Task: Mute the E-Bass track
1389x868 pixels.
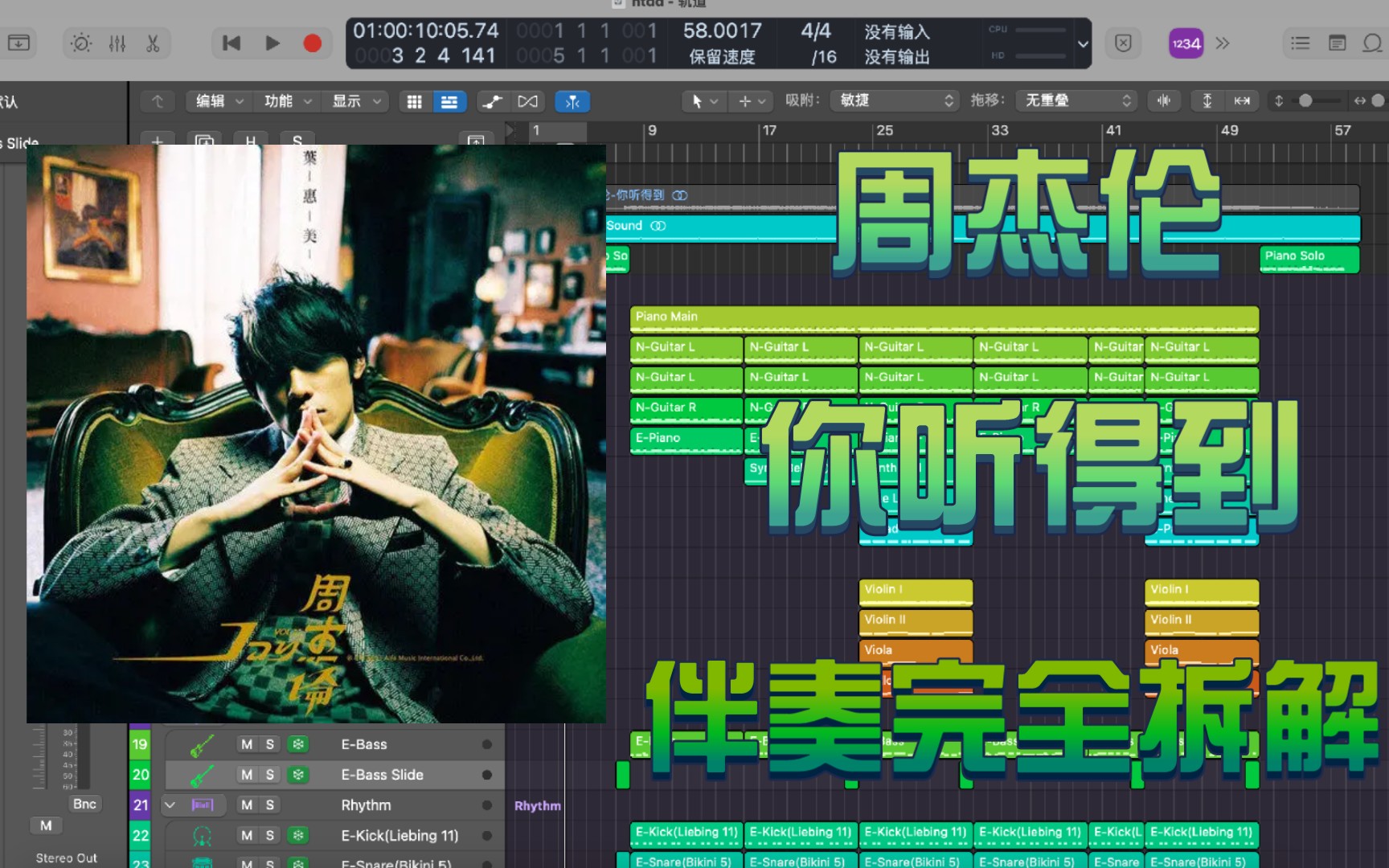Action: pyautogui.click(x=247, y=744)
